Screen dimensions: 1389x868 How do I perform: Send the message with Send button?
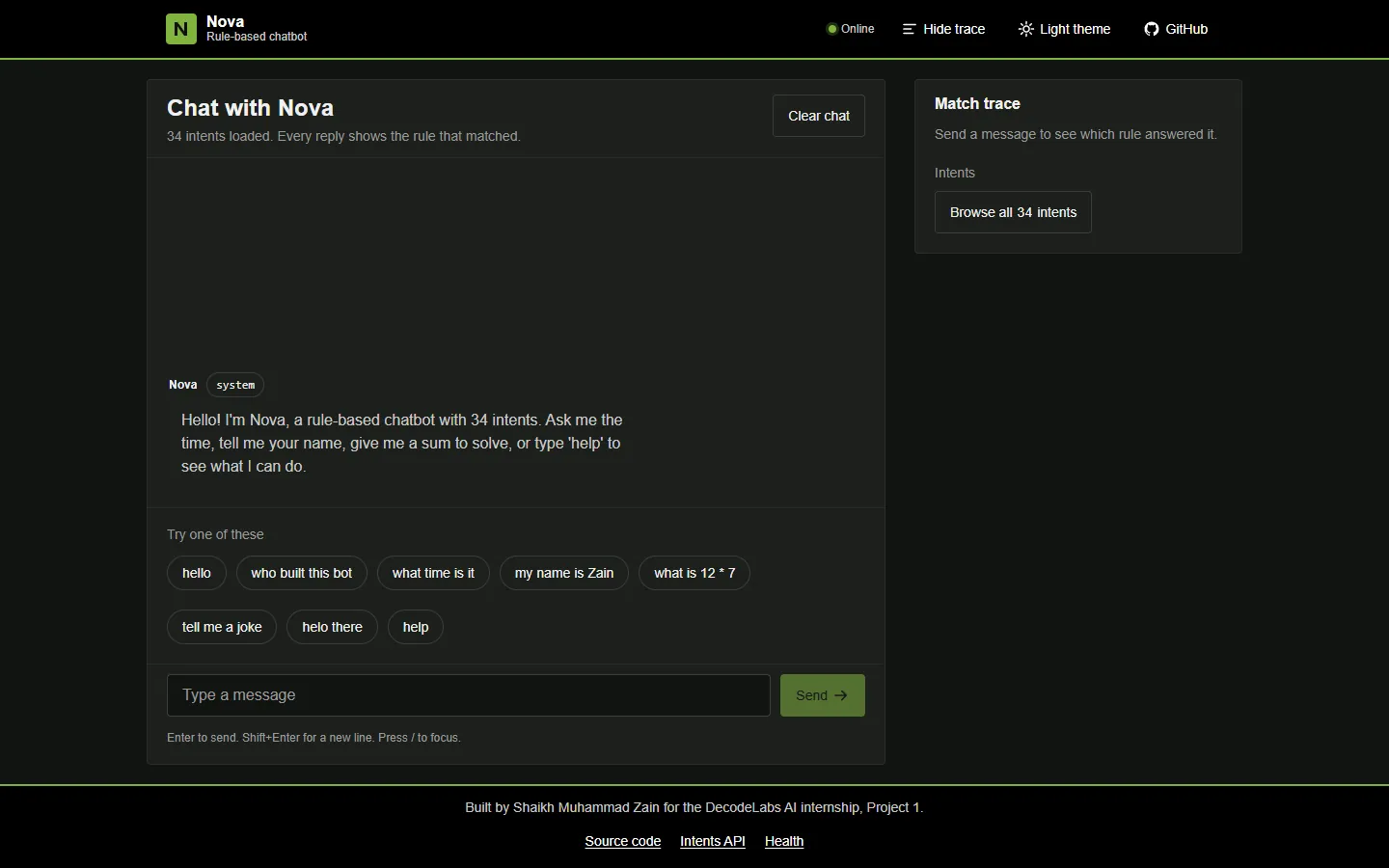(823, 695)
